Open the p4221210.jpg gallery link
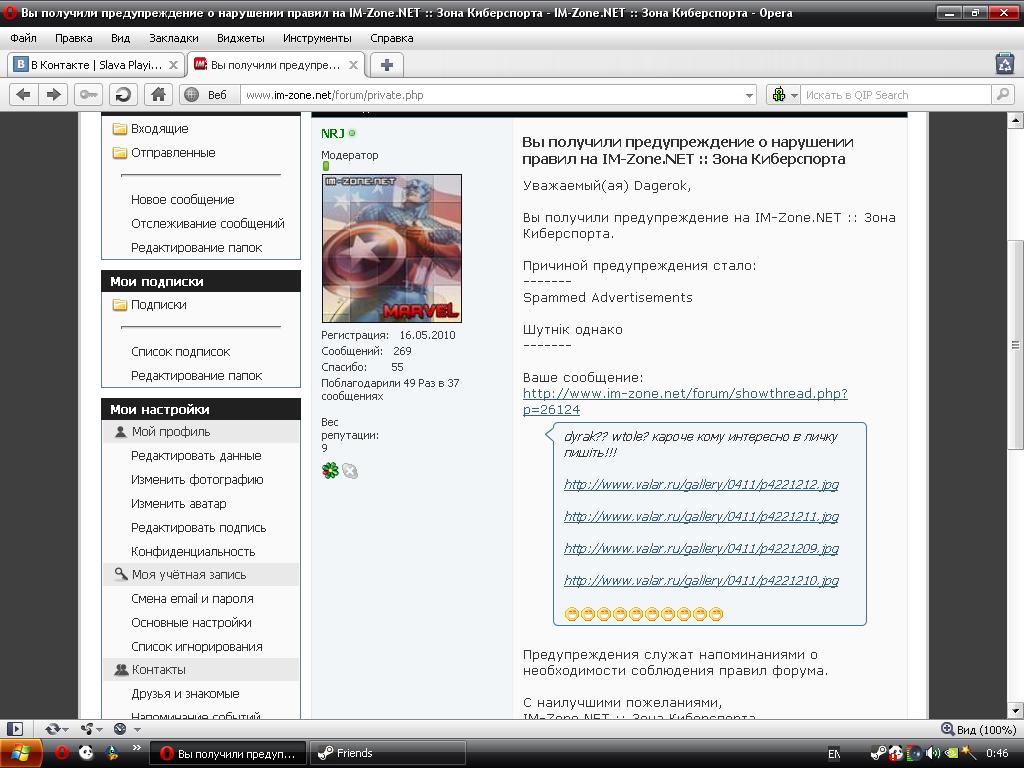This screenshot has width=1024, height=768. (x=701, y=581)
